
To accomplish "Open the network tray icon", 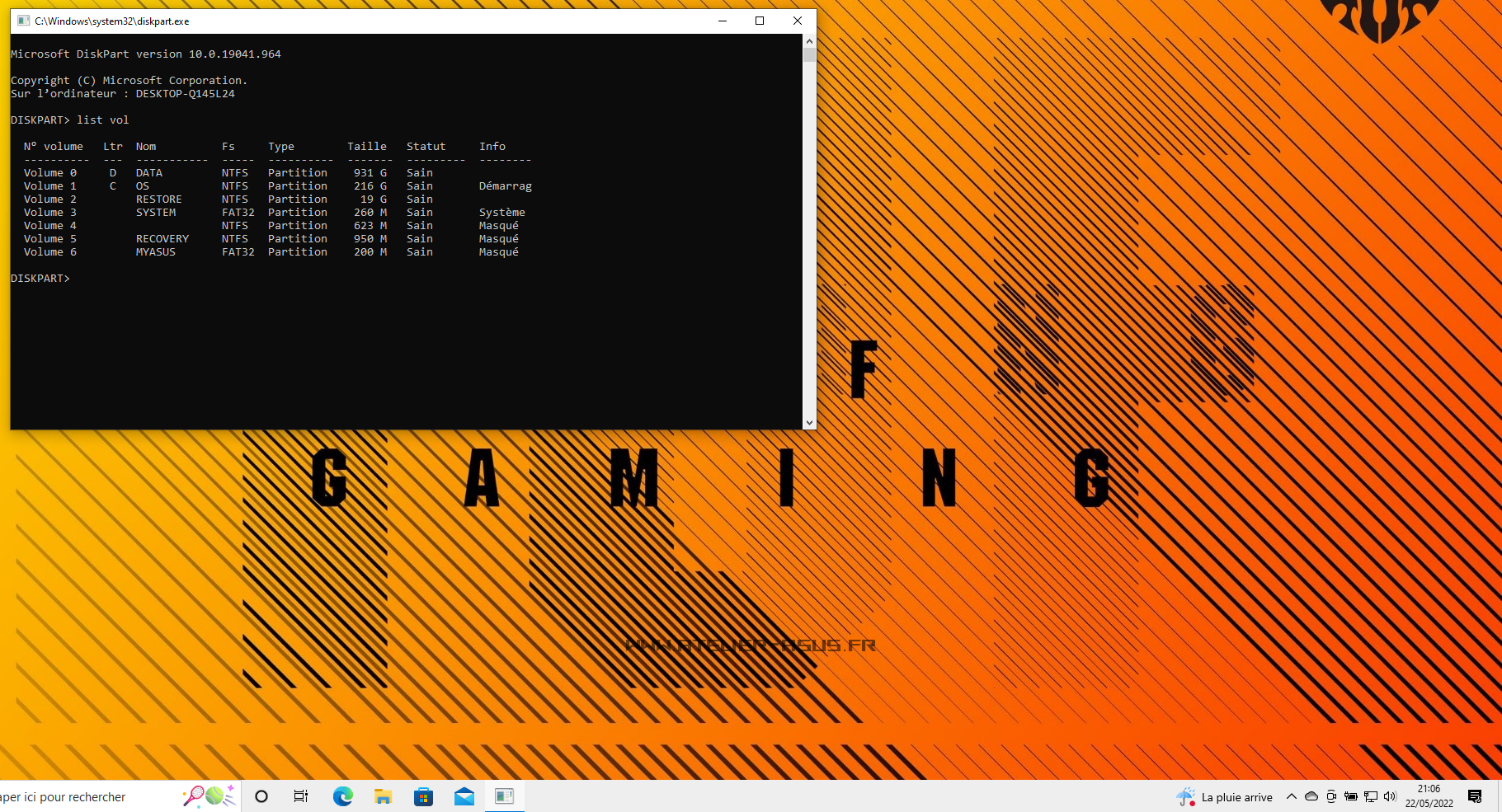I will (x=1370, y=796).
